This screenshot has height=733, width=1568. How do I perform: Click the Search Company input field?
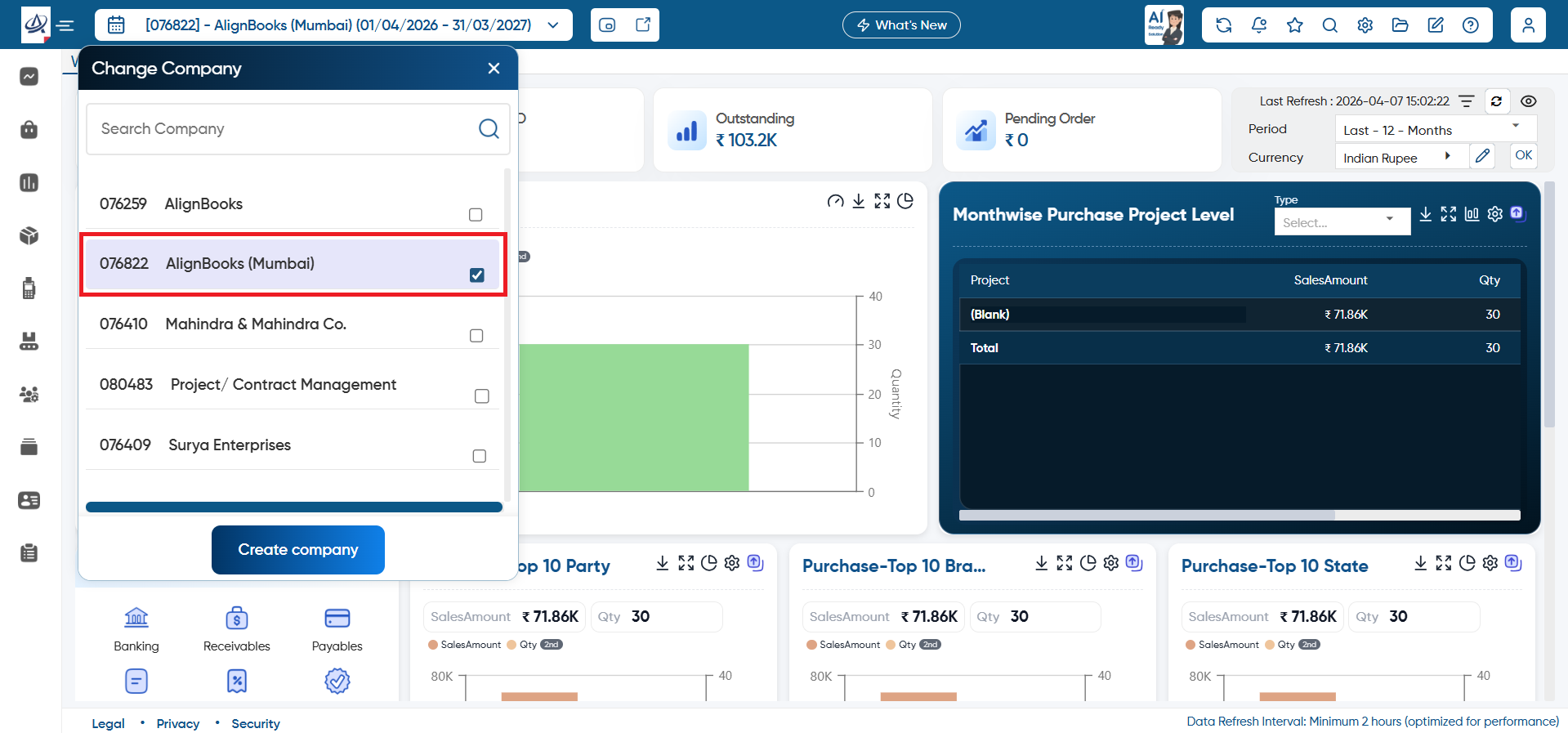[297, 129]
